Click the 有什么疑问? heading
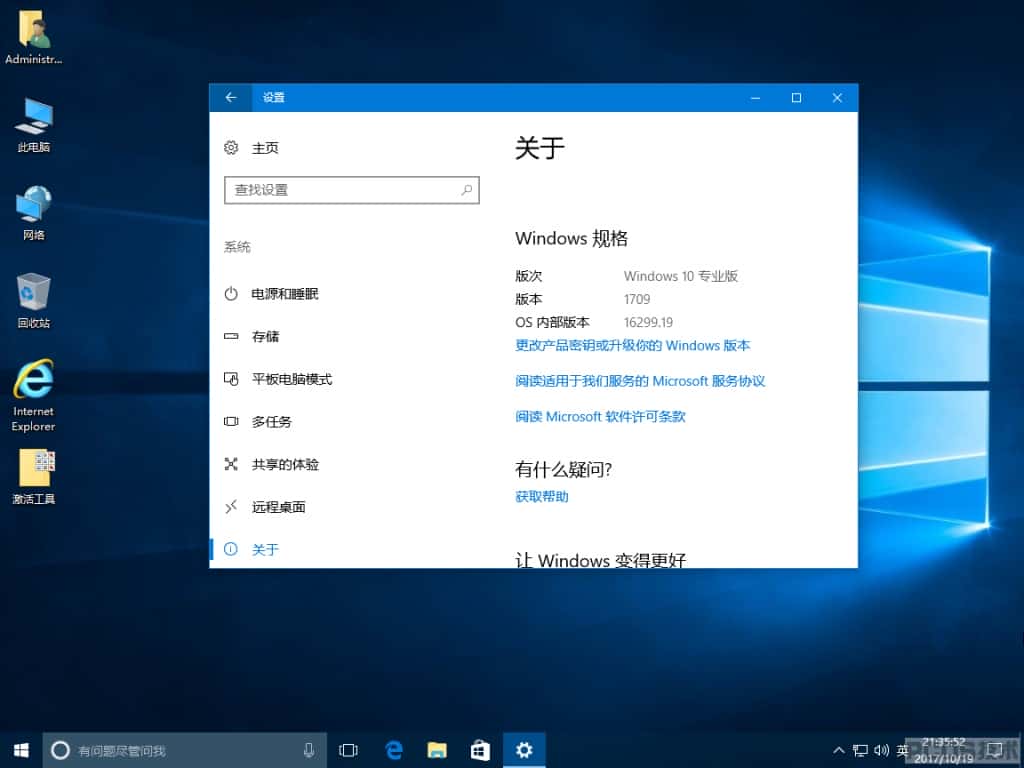 pyautogui.click(x=563, y=469)
